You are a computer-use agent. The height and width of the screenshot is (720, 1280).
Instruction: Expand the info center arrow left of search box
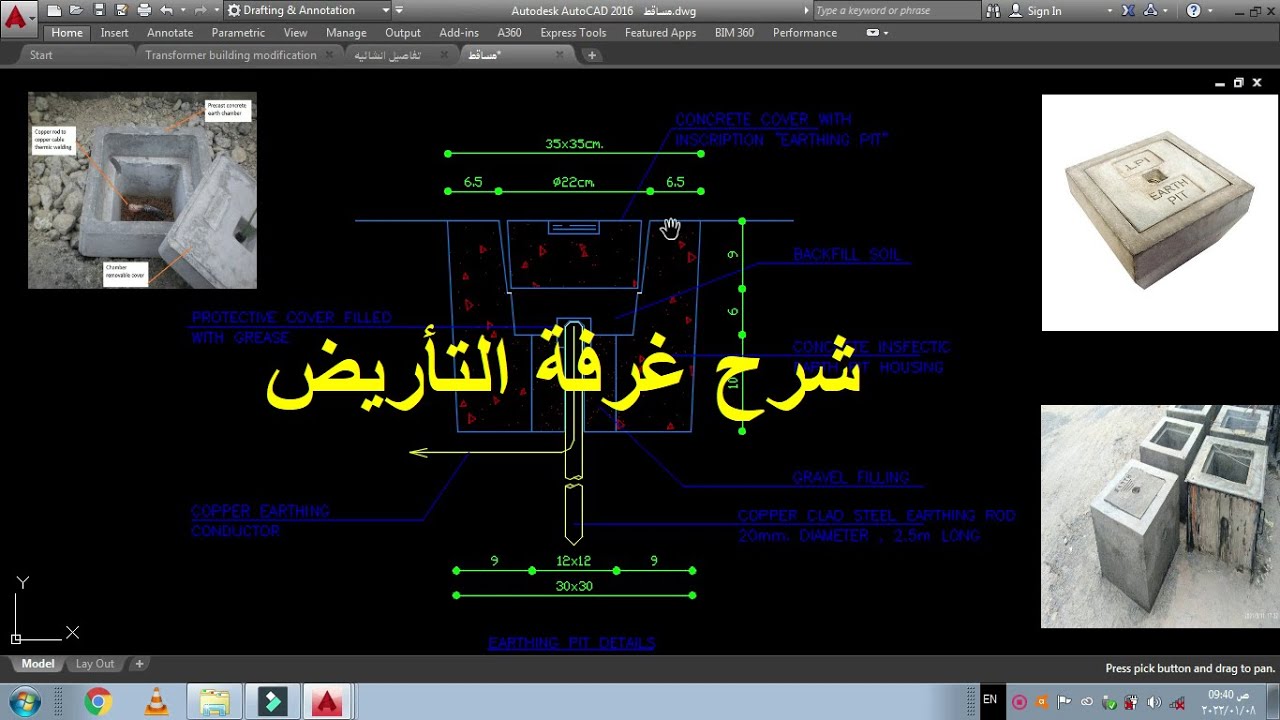pos(807,10)
